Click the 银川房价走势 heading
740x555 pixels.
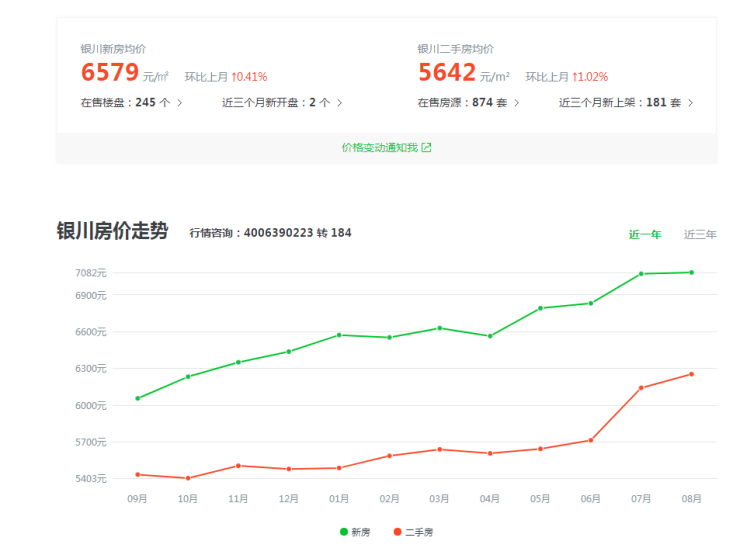[112, 231]
